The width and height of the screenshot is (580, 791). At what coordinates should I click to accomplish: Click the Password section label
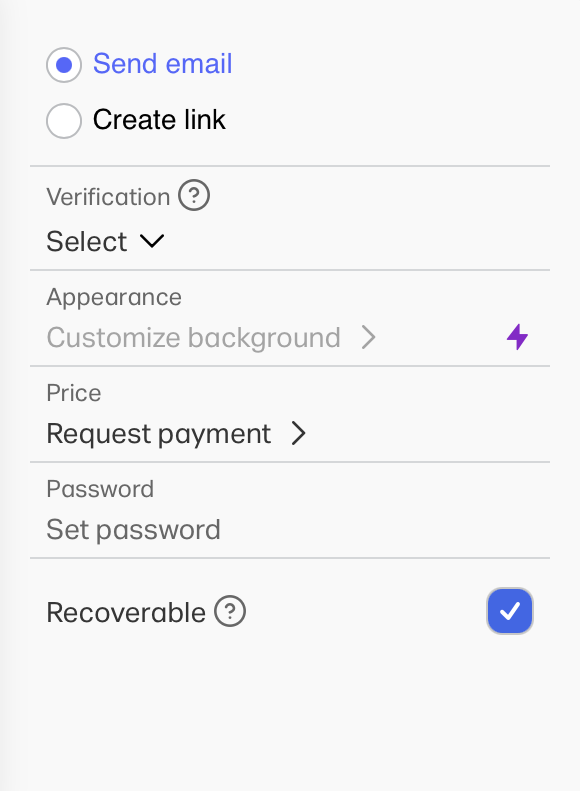(100, 489)
